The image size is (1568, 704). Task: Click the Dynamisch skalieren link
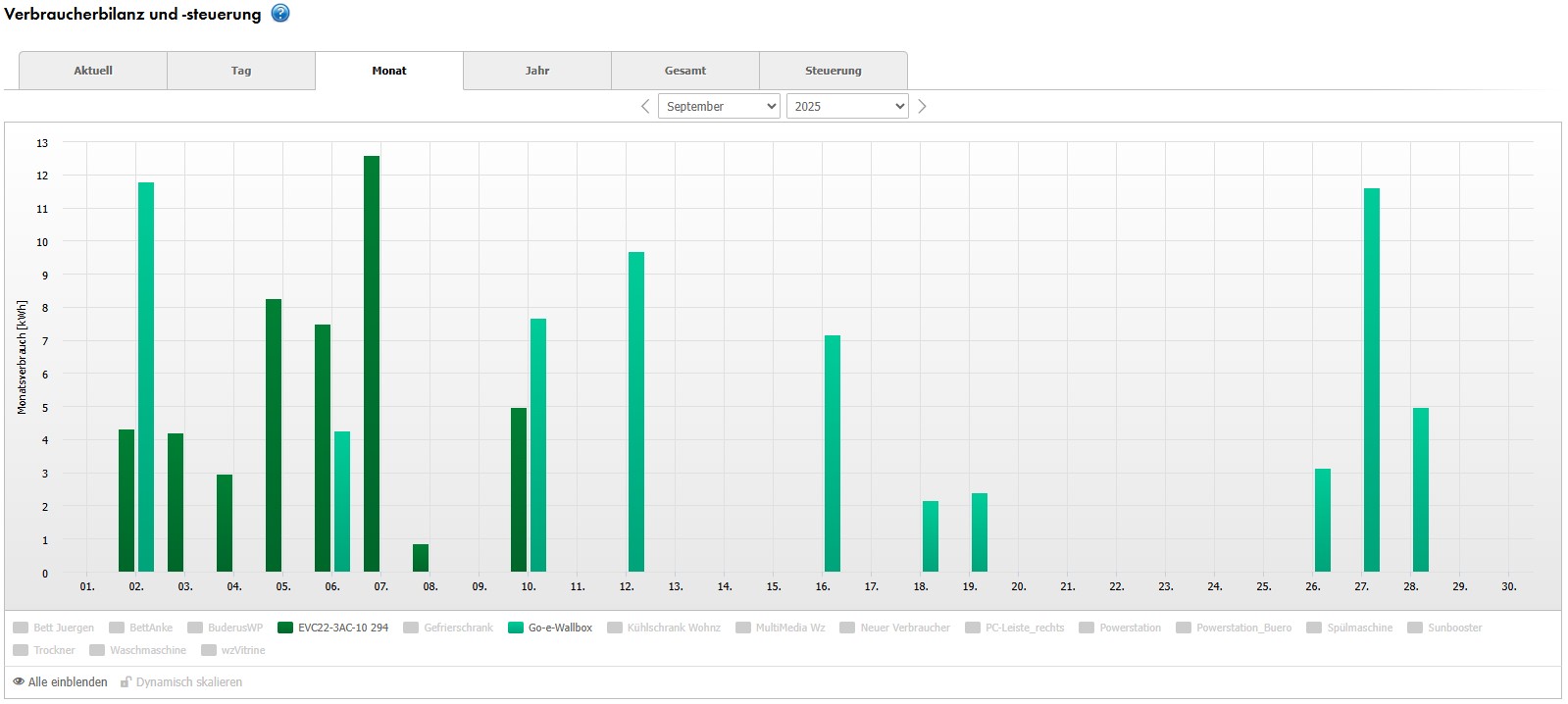188,681
